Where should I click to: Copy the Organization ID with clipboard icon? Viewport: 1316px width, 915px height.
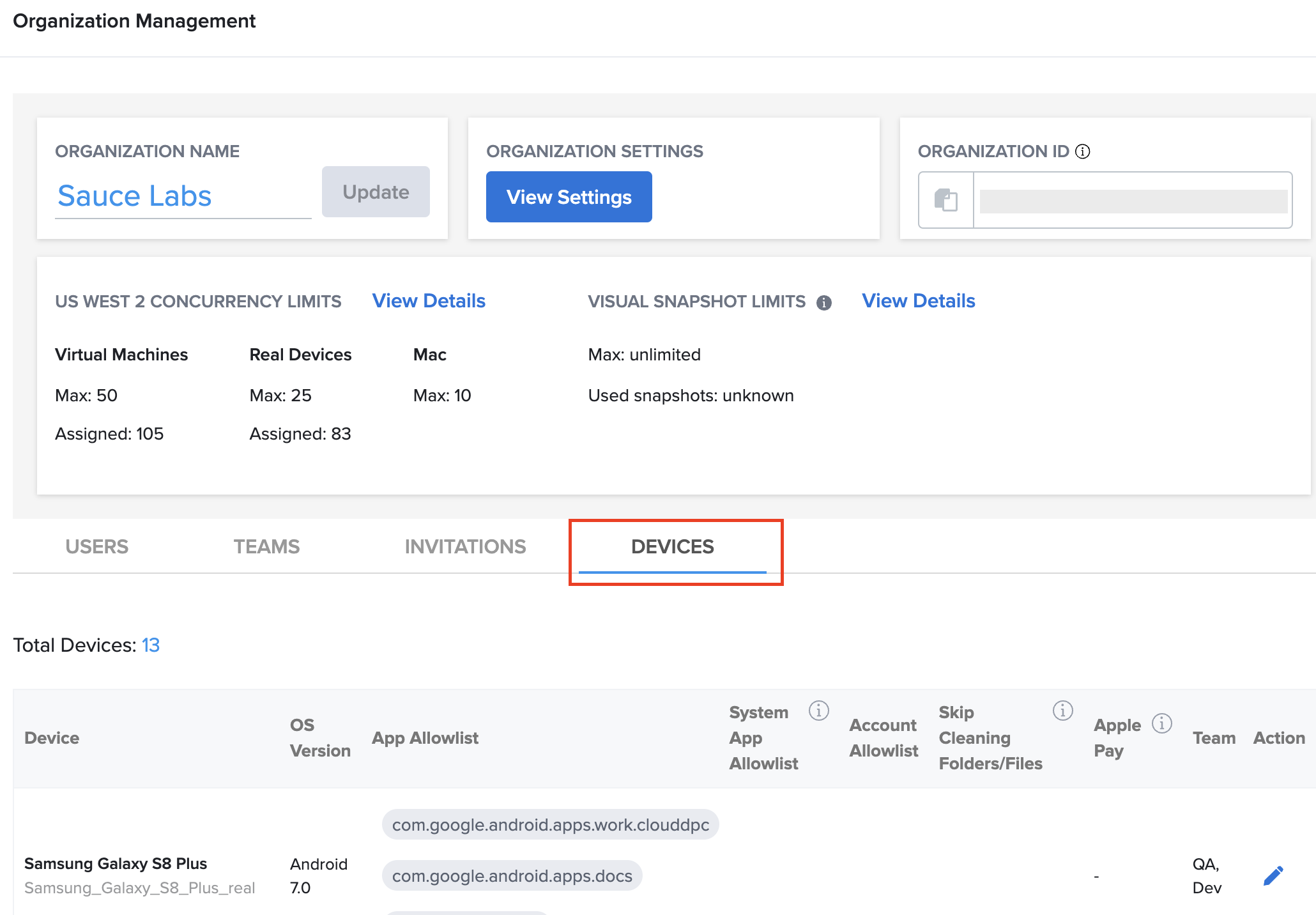pos(945,200)
